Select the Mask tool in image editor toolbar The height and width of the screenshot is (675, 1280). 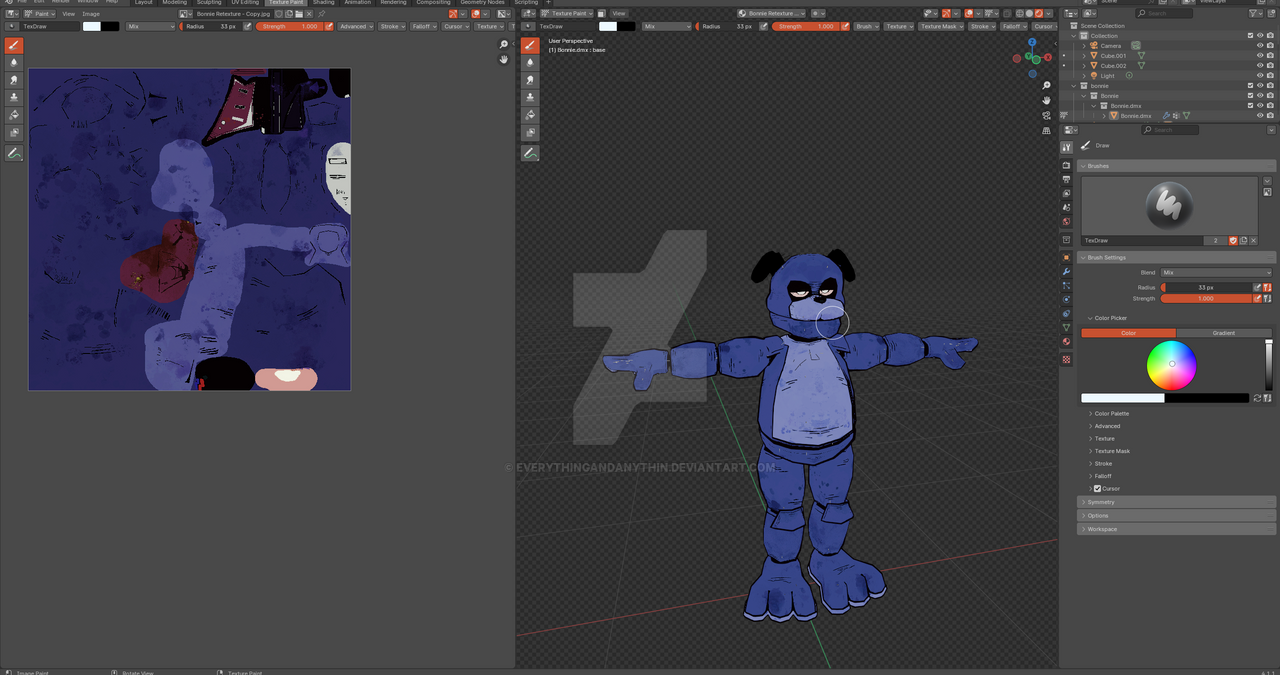14,132
